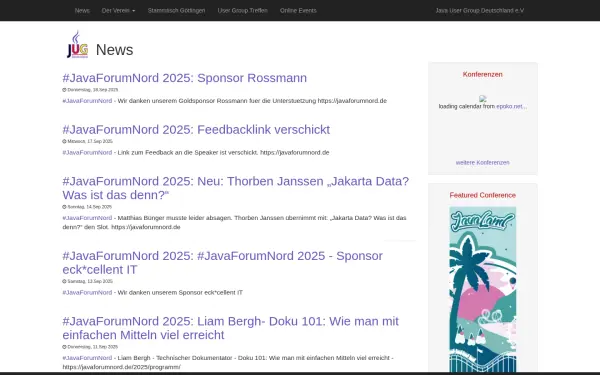
Task: Select Online Events in the navbar
Action: (x=298, y=10)
